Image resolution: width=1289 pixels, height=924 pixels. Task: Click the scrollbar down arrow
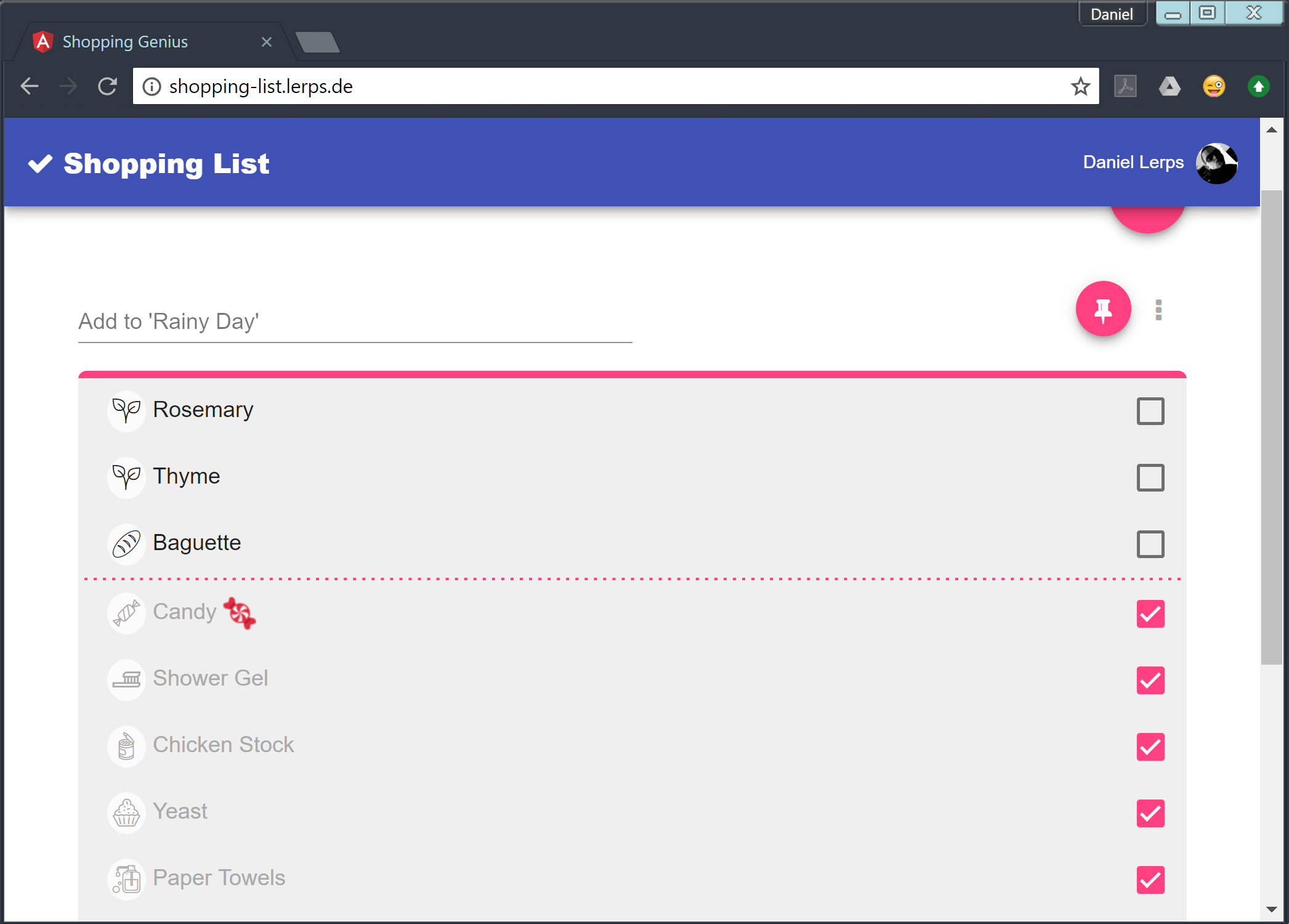(x=1271, y=910)
